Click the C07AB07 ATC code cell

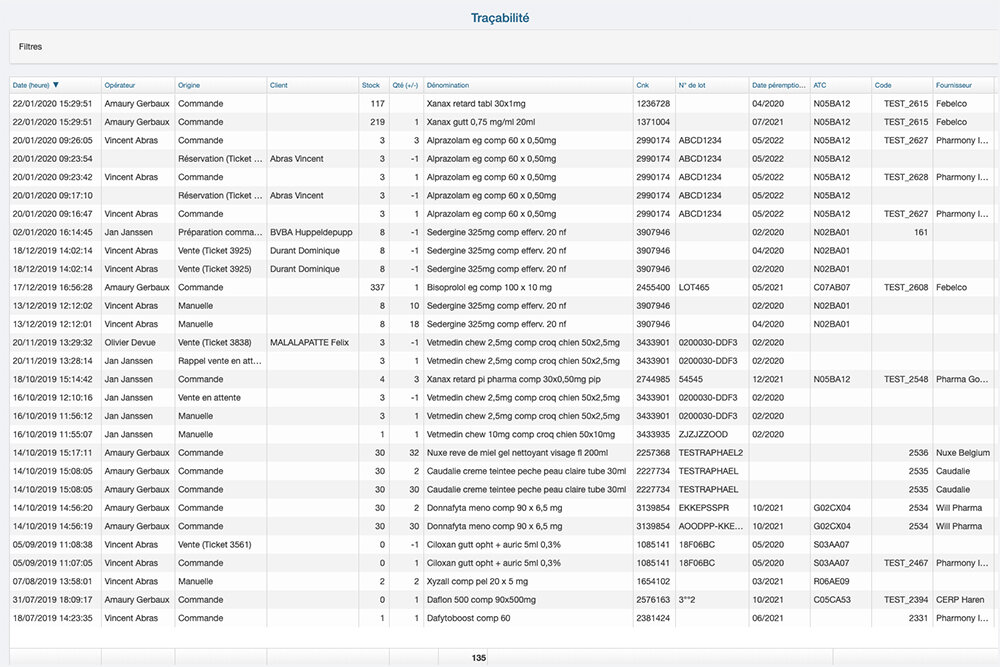[x=831, y=288]
